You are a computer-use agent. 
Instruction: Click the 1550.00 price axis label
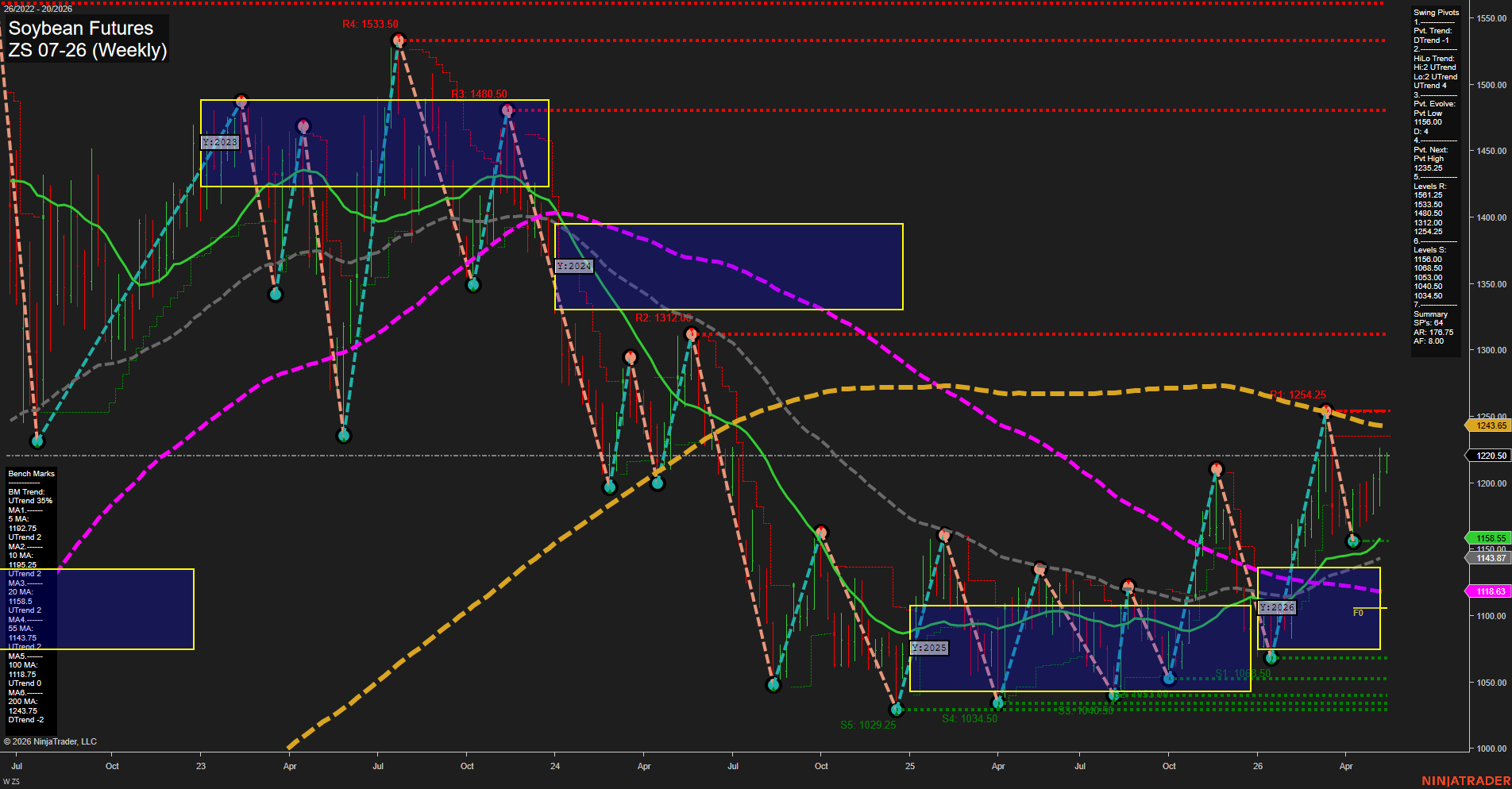click(x=1491, y=18)
